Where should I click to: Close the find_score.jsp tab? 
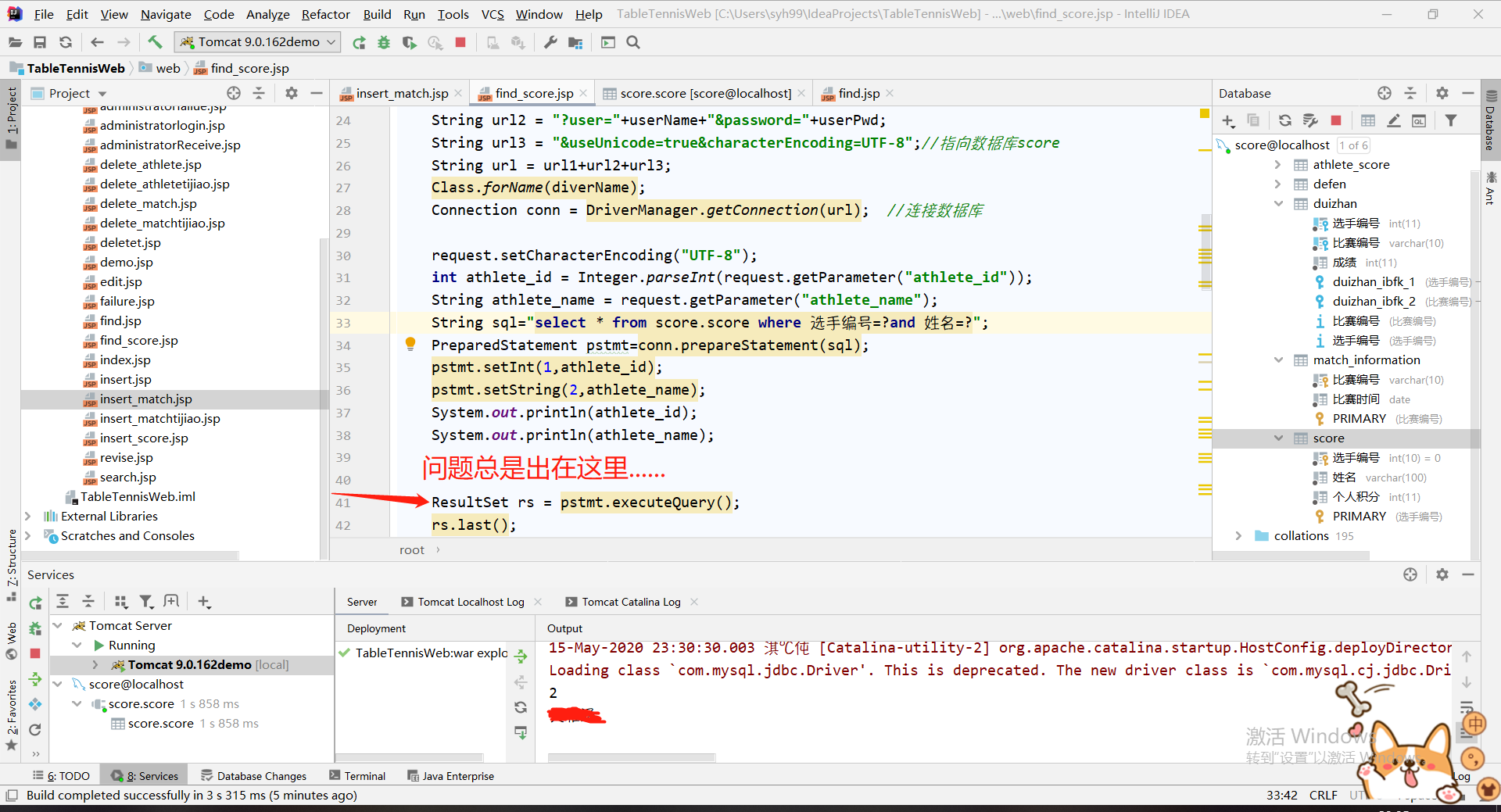[x=583, y=93]
